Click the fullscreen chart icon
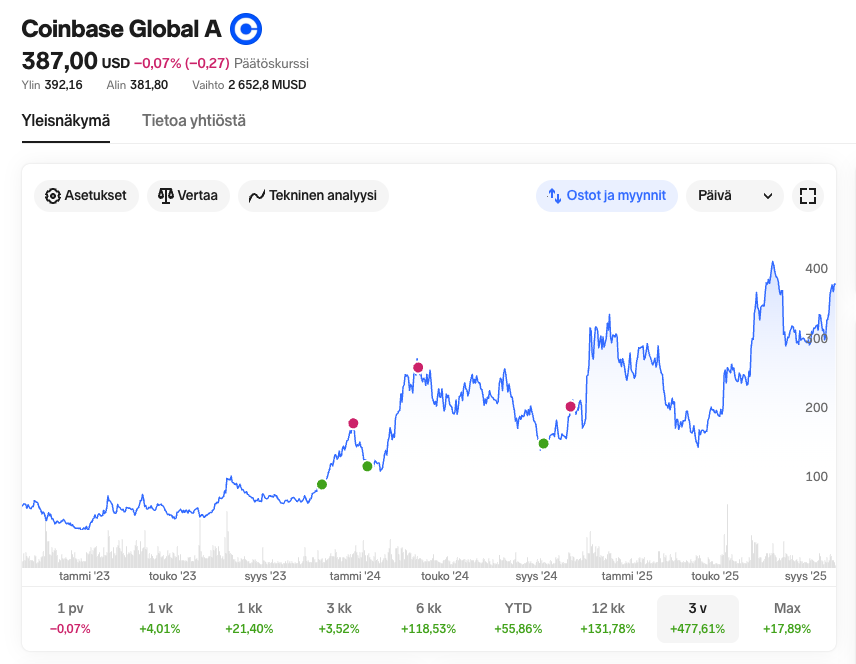Viewport: 856px width, 664px height. pyautogui.click(x=807, y=195)
